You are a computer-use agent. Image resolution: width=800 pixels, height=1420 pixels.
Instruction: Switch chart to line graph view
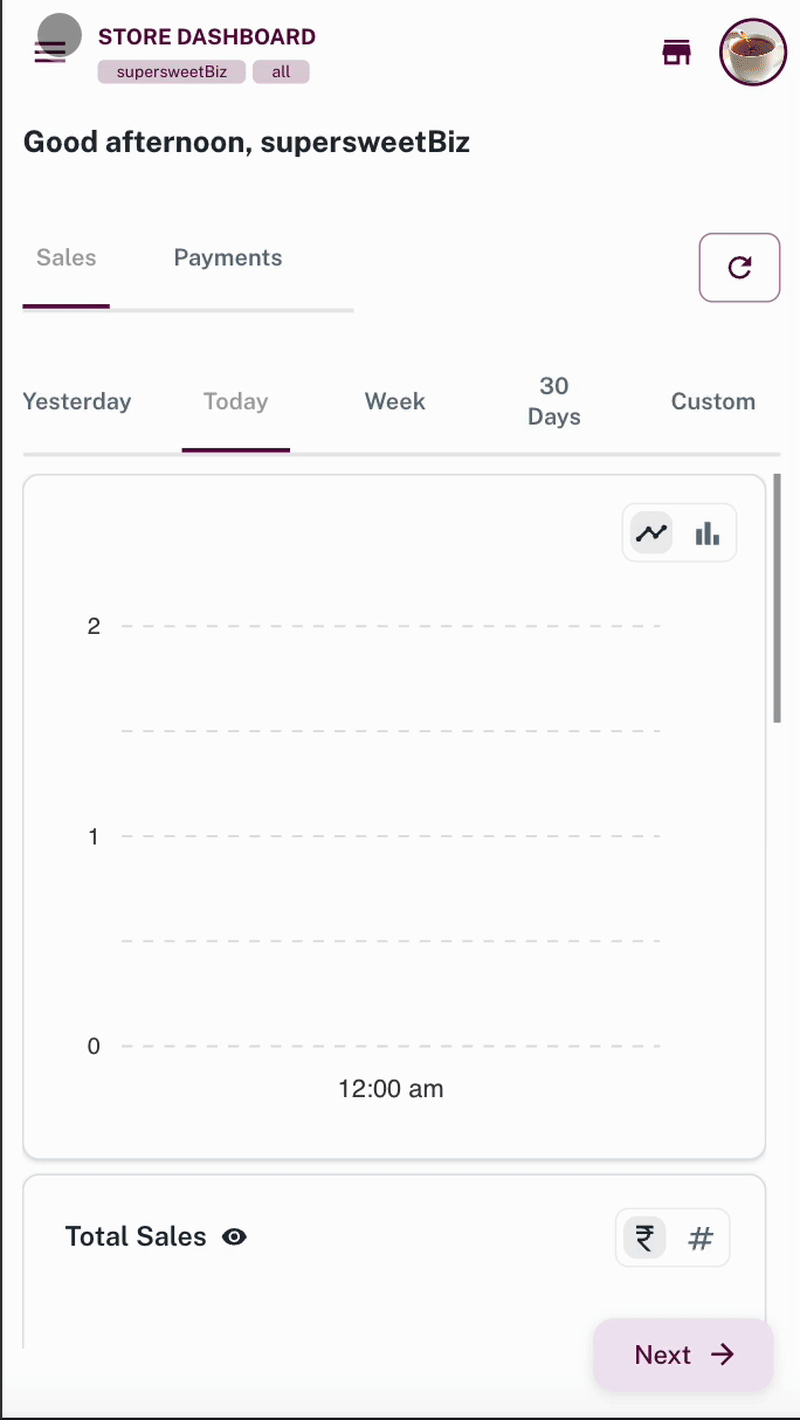tap(649, 532)
